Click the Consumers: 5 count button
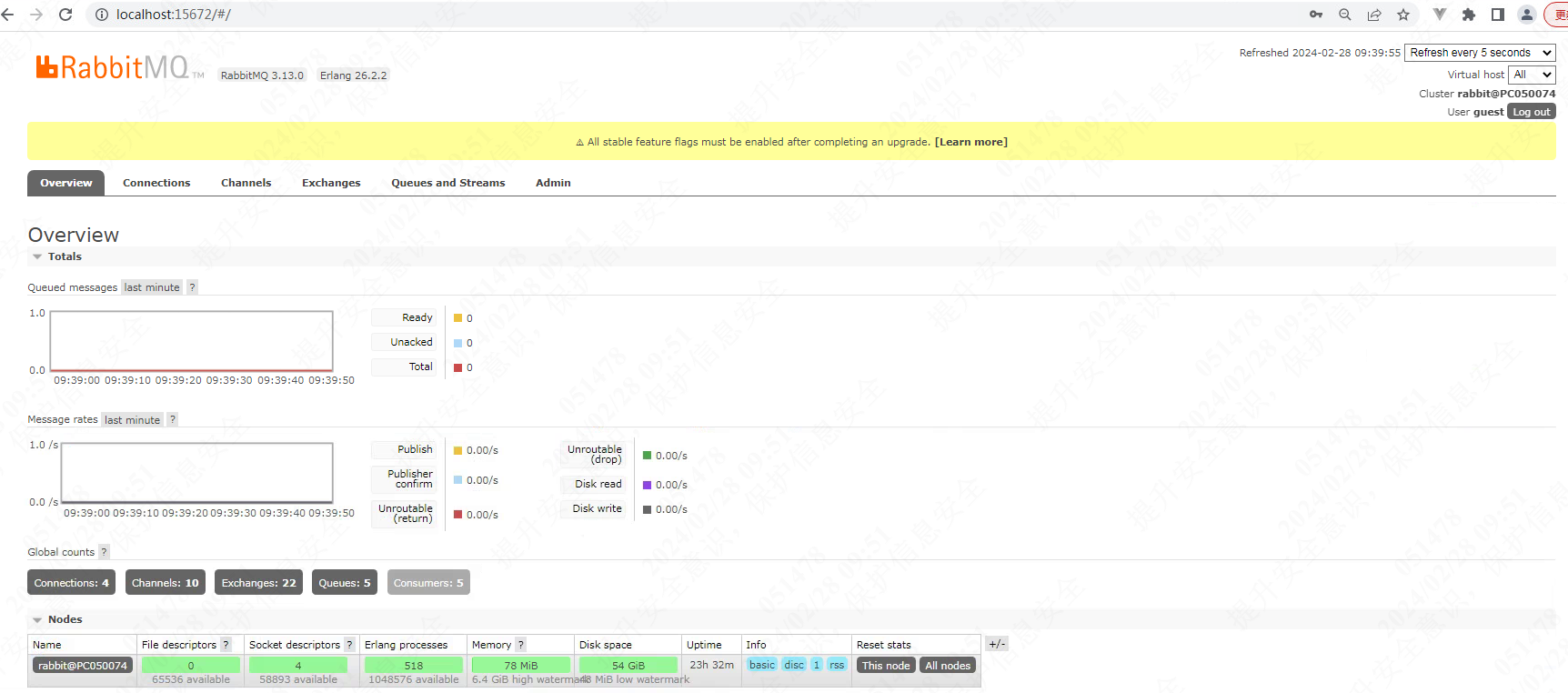Screen dimensions: 1568x693 pos(428,582)
